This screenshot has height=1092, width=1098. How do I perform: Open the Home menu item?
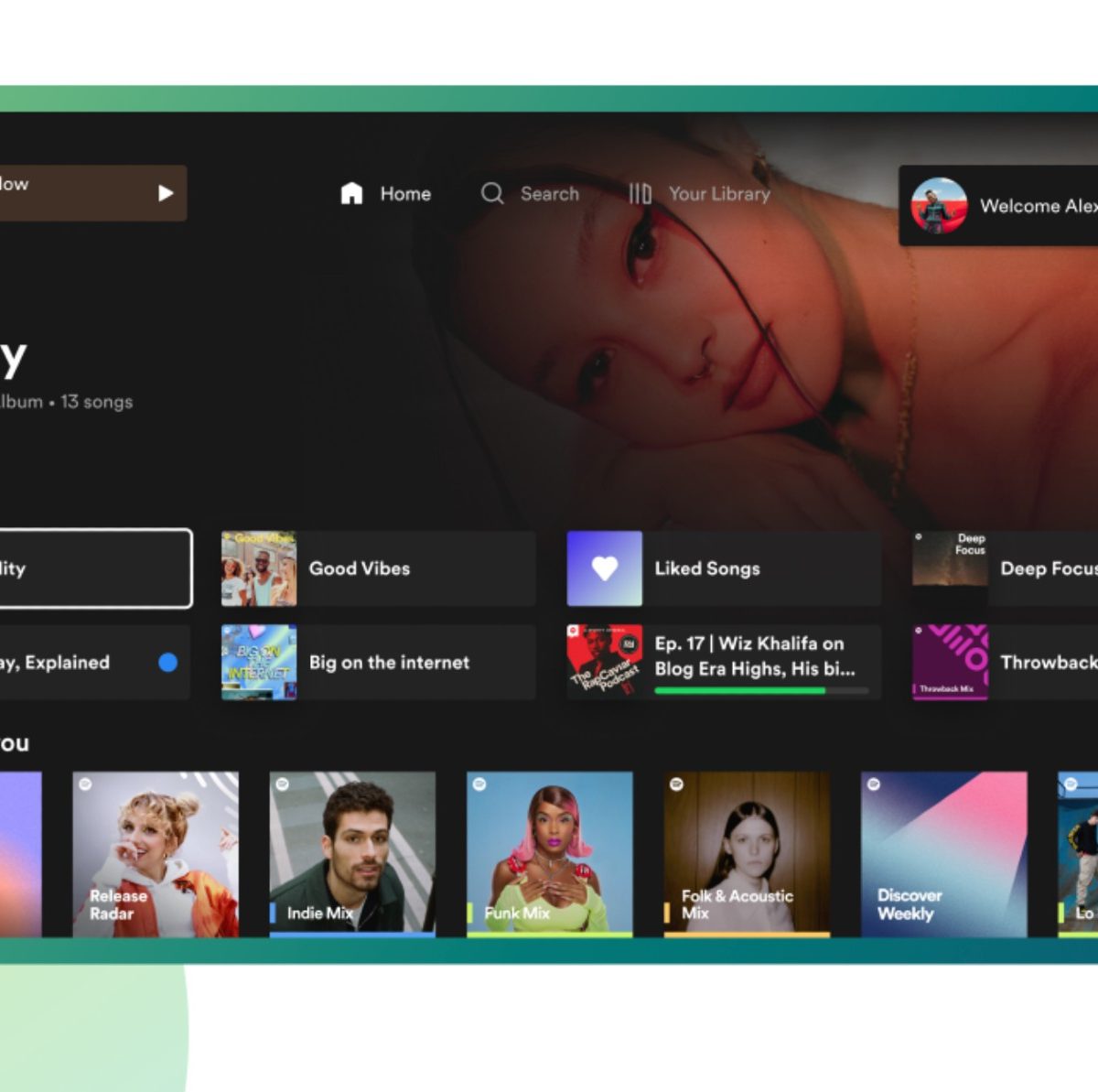coord(405,194)
